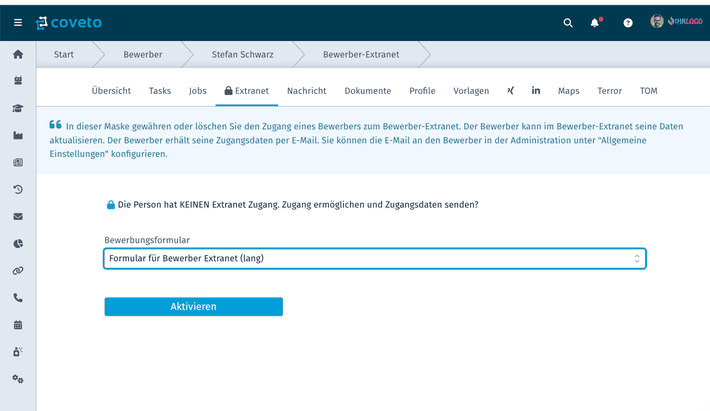The width and height of the screenshot is (710, 411).
Task: Open the notifications bell
Action: click(x=595, y=23)
